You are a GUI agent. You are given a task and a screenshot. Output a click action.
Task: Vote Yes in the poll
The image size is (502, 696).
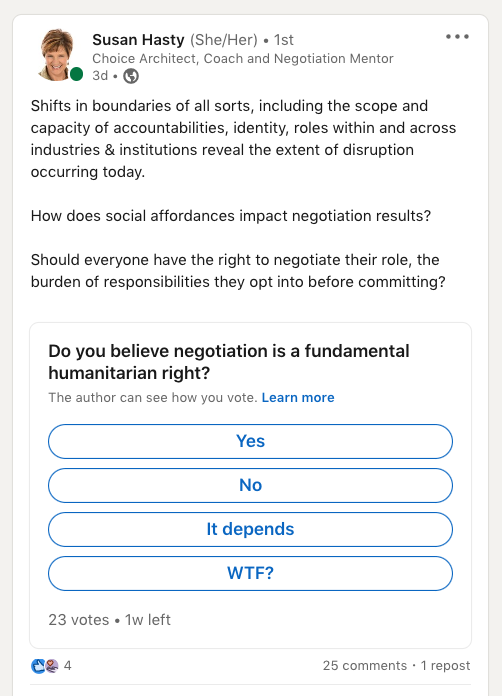[250, 441]
